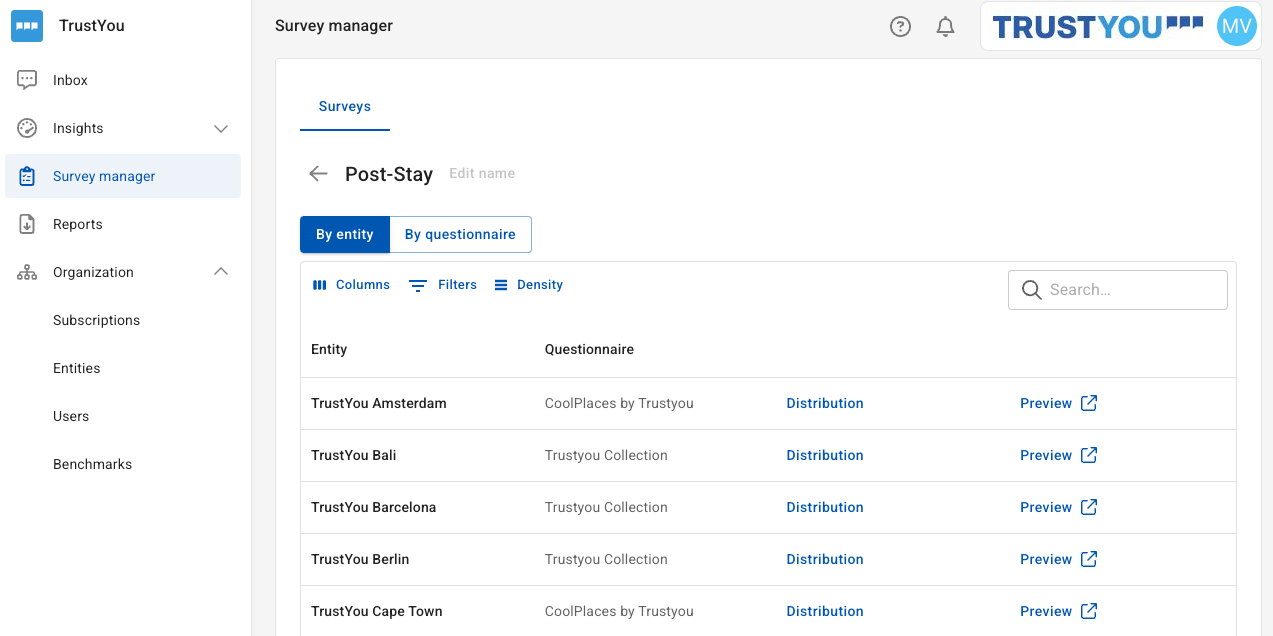
Task: Click the MV user avatar
Action: click(1236, 26)
